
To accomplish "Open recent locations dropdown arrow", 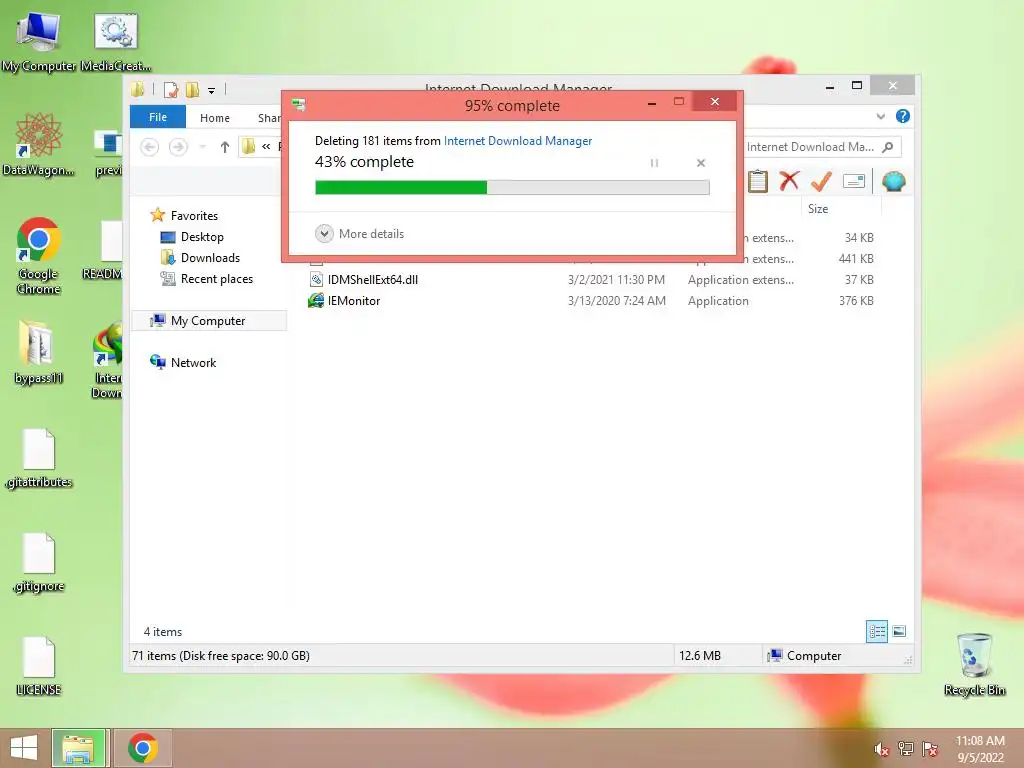I will click(202, 147).
